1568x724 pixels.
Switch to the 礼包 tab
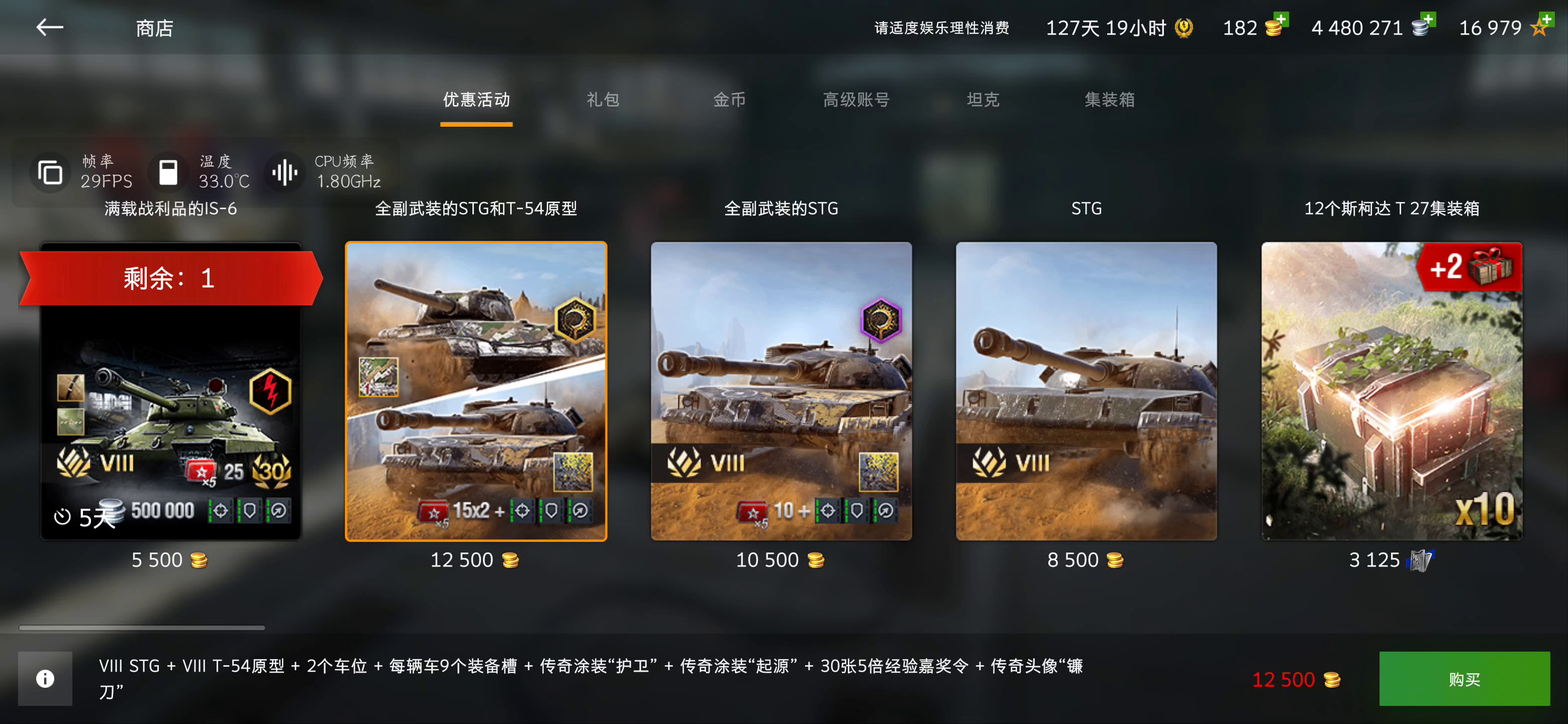tap(603, 100)
